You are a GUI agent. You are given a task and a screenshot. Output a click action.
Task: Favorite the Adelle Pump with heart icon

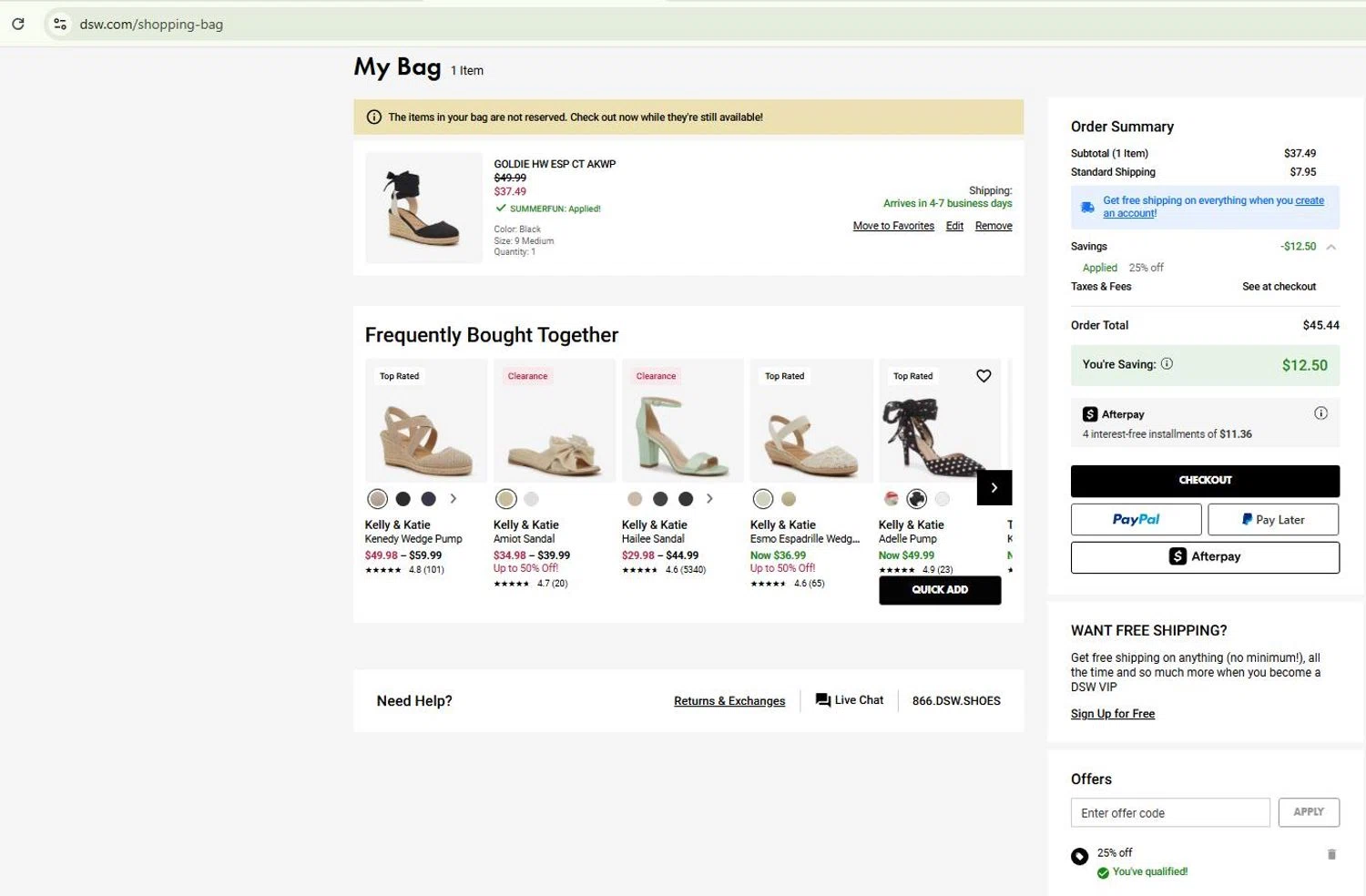(984, 376)
